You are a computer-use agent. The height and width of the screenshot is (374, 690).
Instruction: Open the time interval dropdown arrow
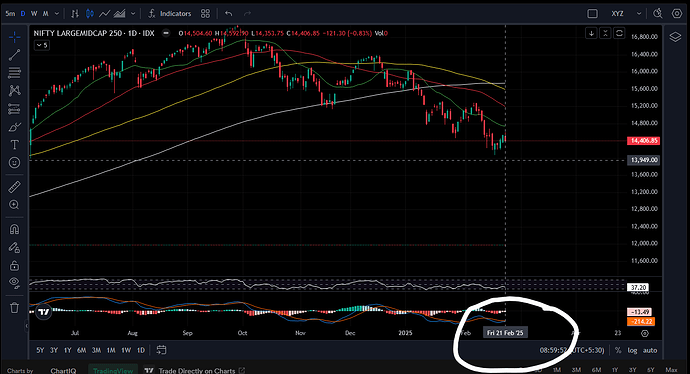coord(57,14)
